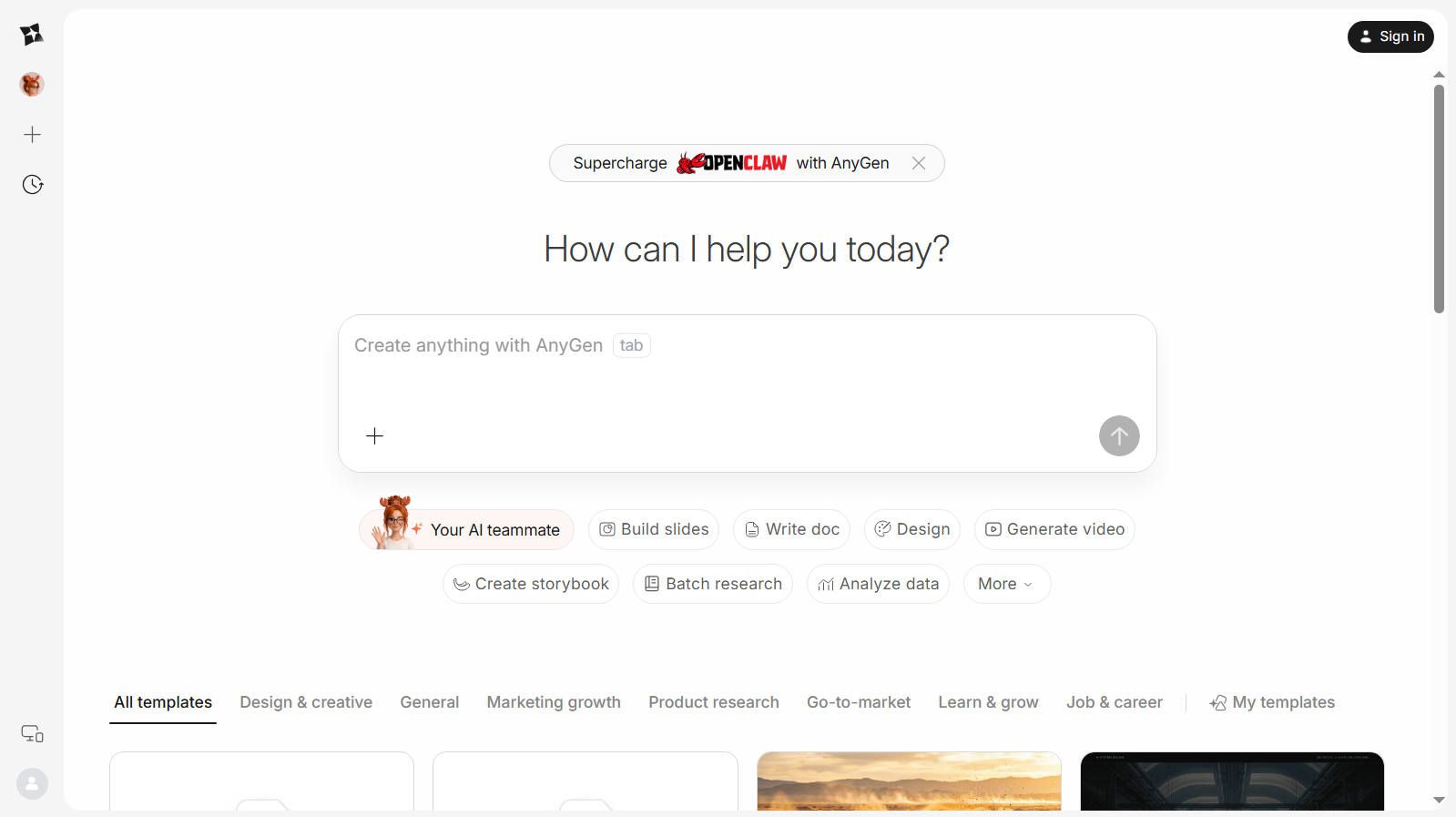Open the desert landscape template thumbnail
This screenshot has height=817, width=1456.
(909, 781)
